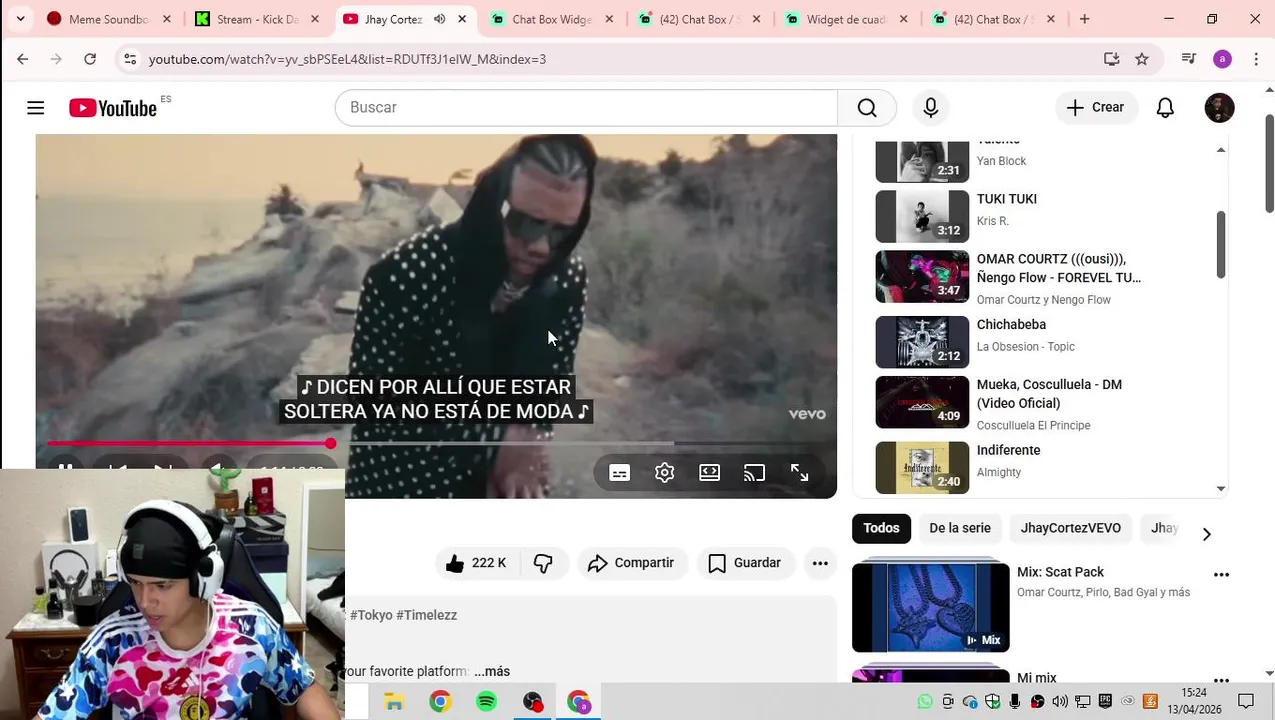Expand the description with ...más

492,671
